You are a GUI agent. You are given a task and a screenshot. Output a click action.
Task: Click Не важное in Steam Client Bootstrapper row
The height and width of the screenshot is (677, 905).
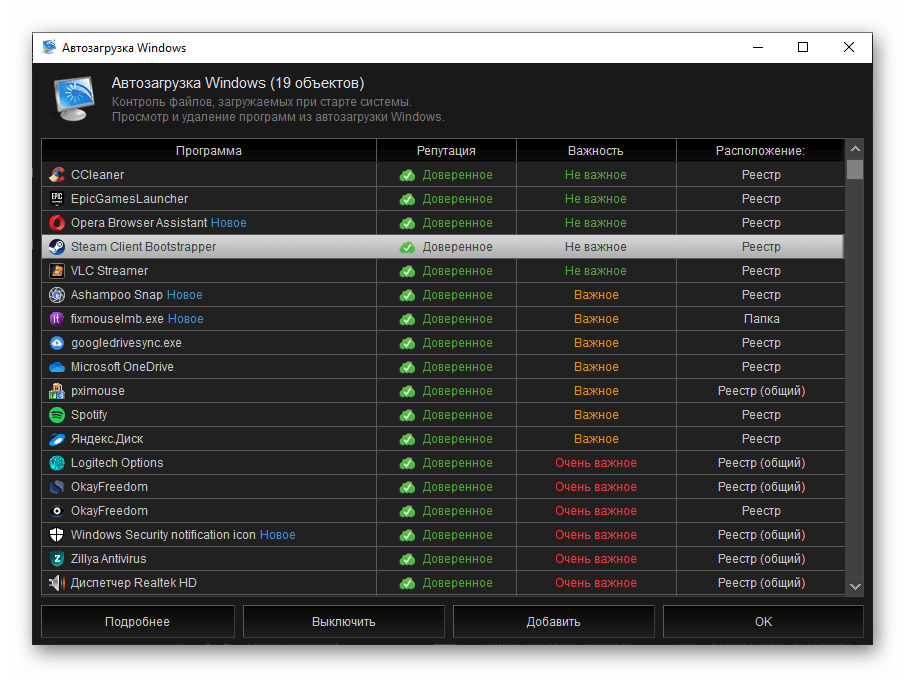click(x=596, y=247)
